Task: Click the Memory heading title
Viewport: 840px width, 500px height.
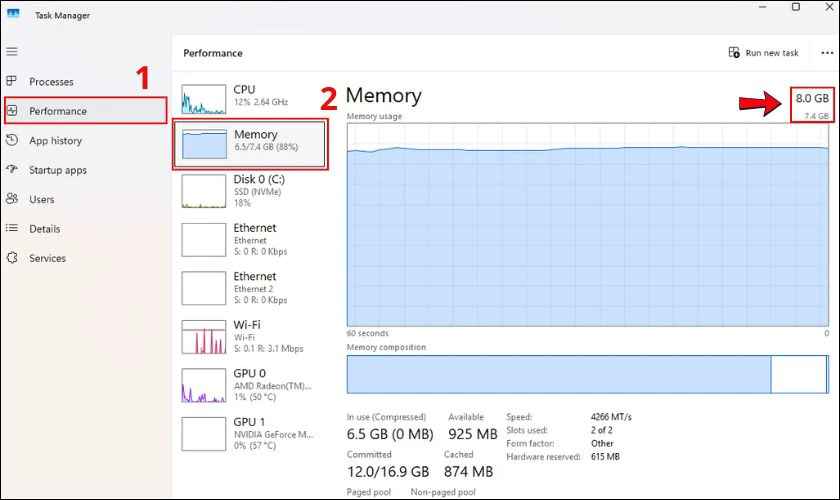Action: [x=384, y=95]
